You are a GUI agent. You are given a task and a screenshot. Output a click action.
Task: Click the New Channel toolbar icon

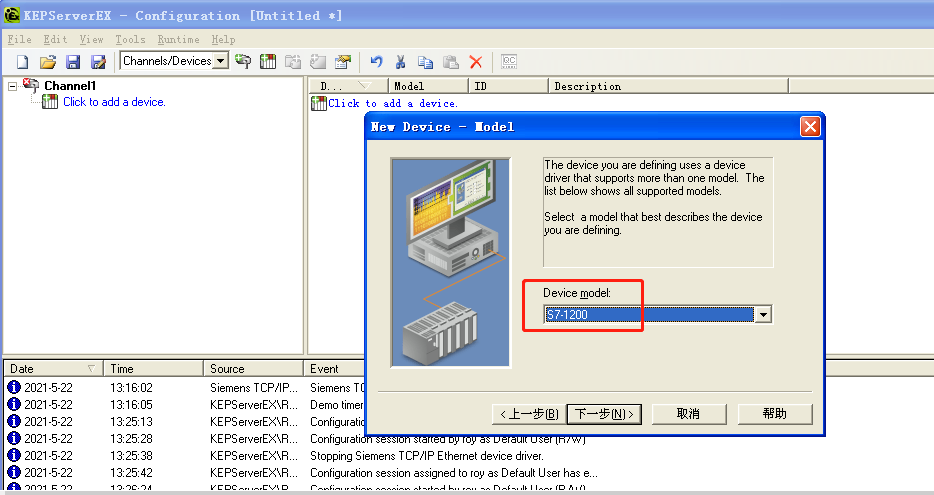tap(243, 62)
